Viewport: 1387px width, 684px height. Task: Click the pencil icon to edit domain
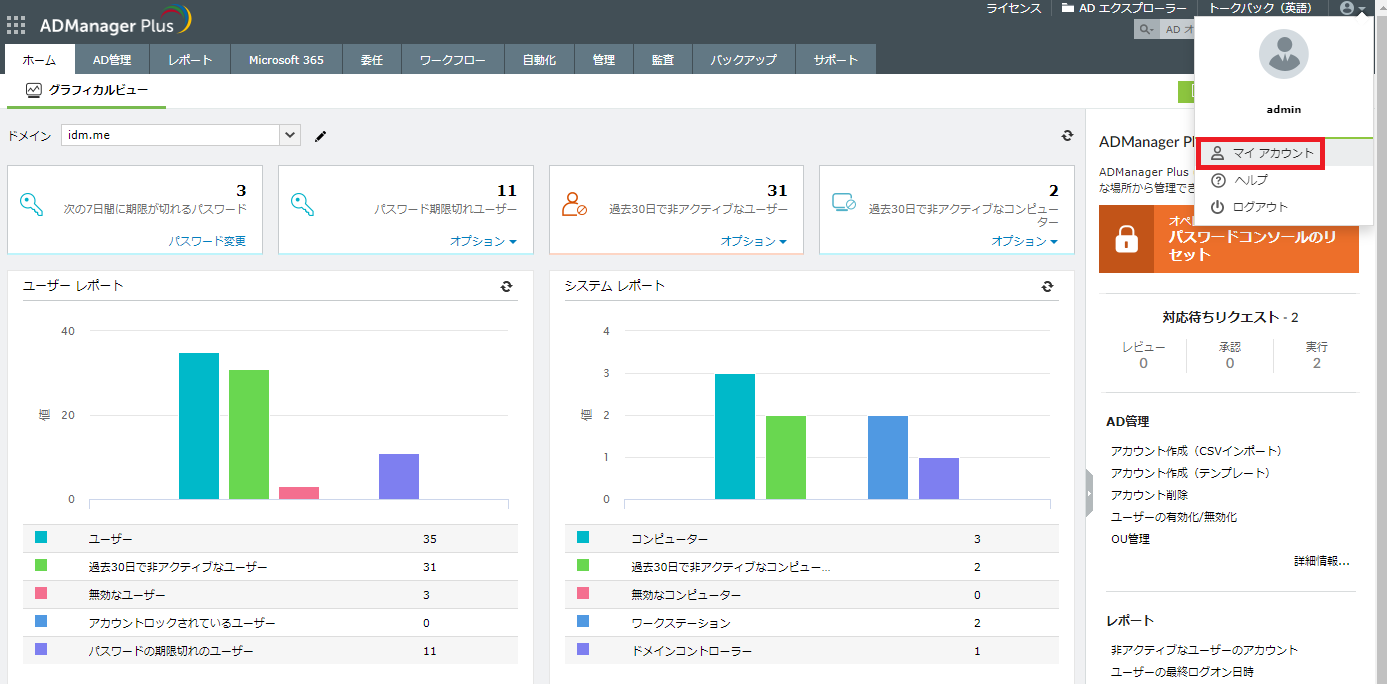point(321,136)
